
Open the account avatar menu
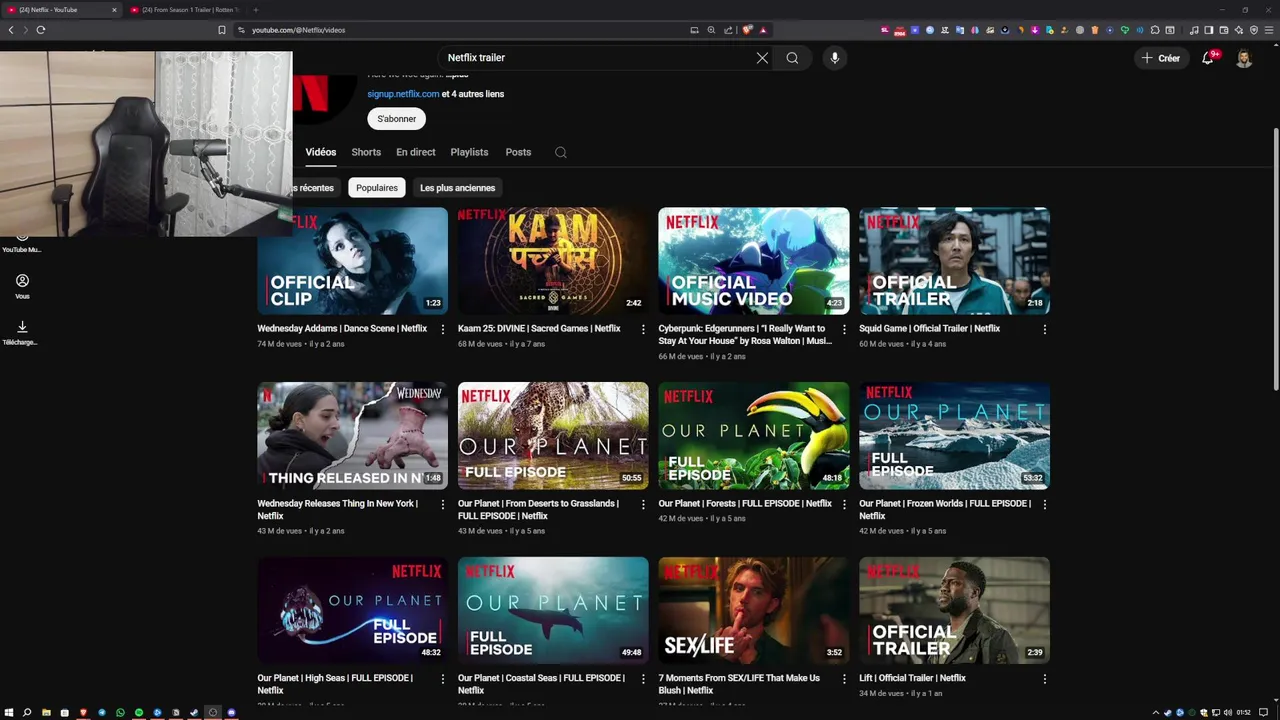(1244, 58)
